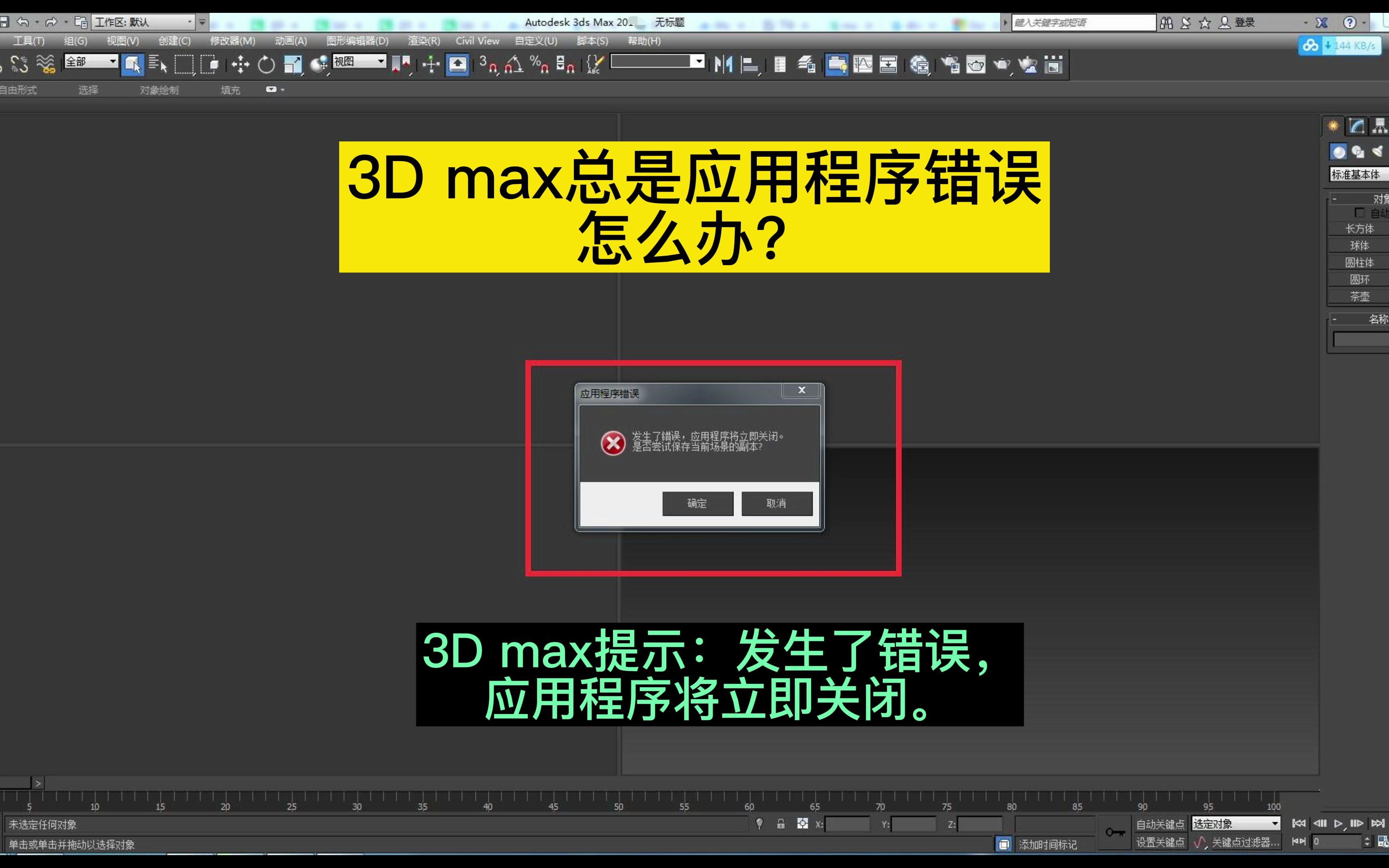Image resolution: width=1389 pixels, height=868 pixels.
Task: Click the Redo arrow in quick access toolbar
Action: (x=51, y=23)
